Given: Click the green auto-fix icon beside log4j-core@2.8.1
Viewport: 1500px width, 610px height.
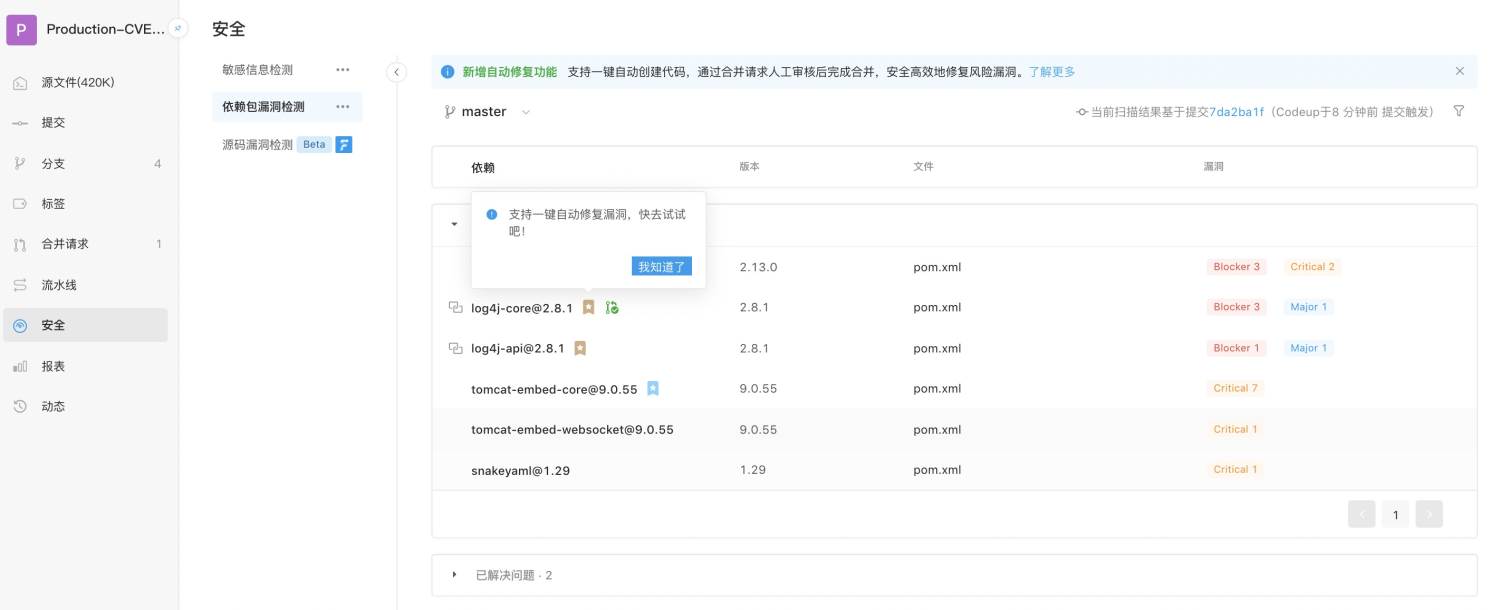Looking at the screenshot, I should click(612, 307).
